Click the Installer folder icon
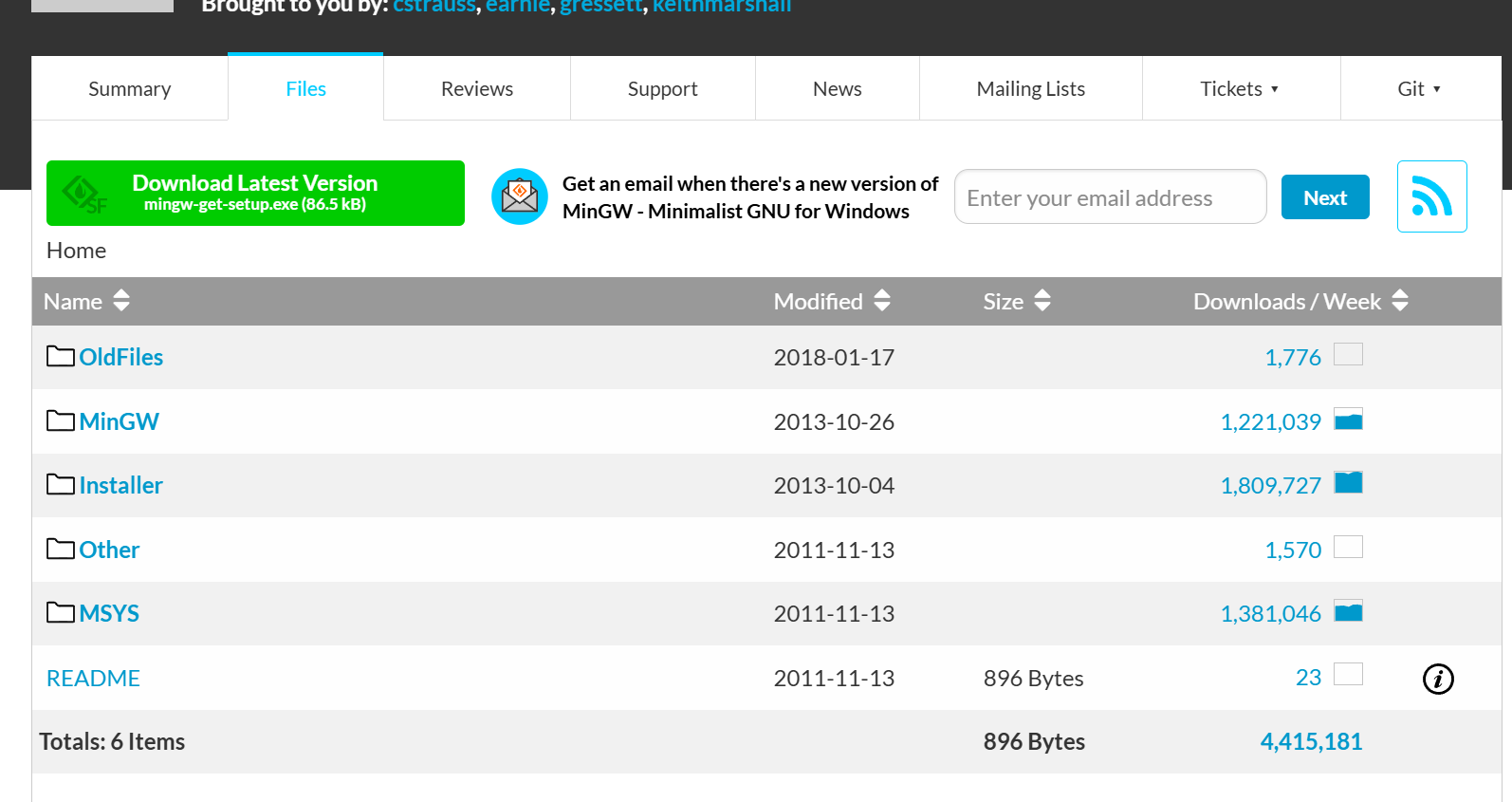This screenshot has height=802, width=1512. (x=61, y=484)
